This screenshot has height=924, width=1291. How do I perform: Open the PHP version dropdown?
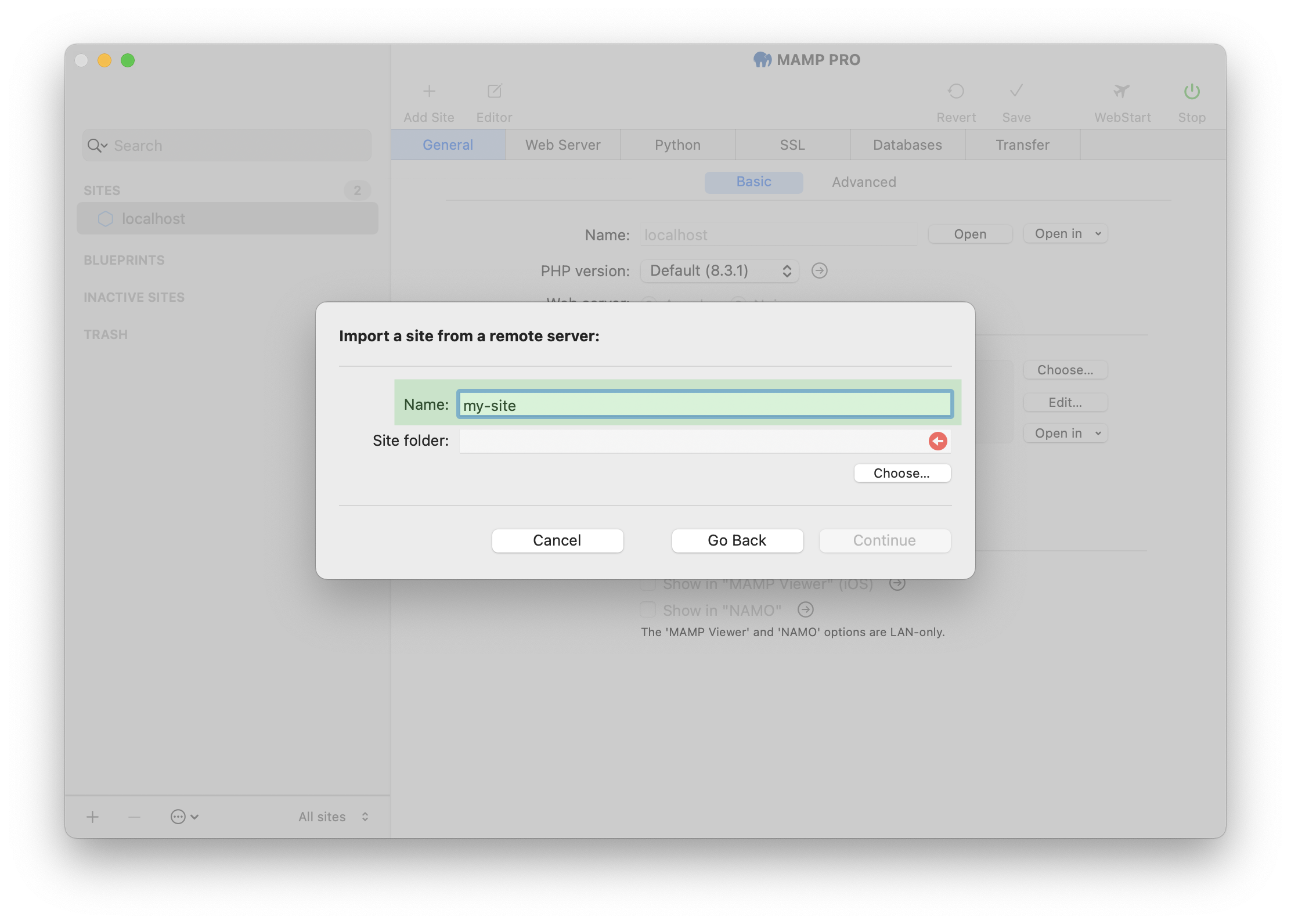pos(719,271)
